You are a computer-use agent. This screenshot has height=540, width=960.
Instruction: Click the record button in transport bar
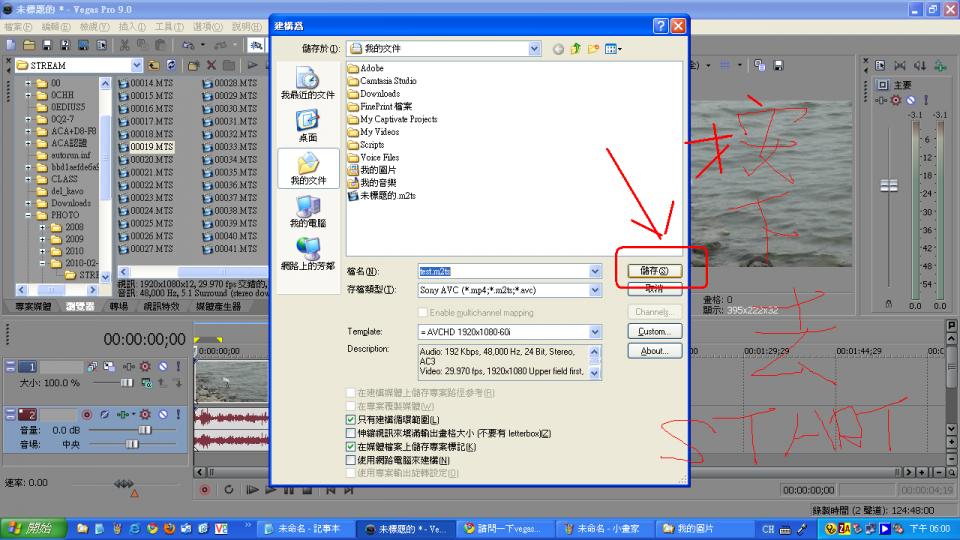(204, 489)
